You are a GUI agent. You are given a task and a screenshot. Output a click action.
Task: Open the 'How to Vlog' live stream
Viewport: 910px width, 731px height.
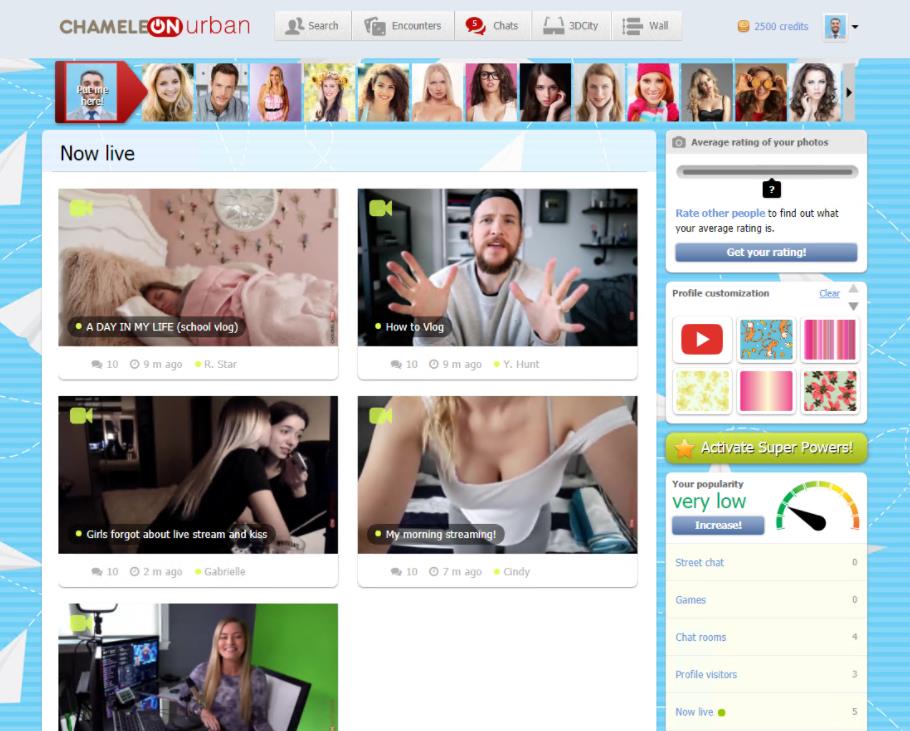497,267
